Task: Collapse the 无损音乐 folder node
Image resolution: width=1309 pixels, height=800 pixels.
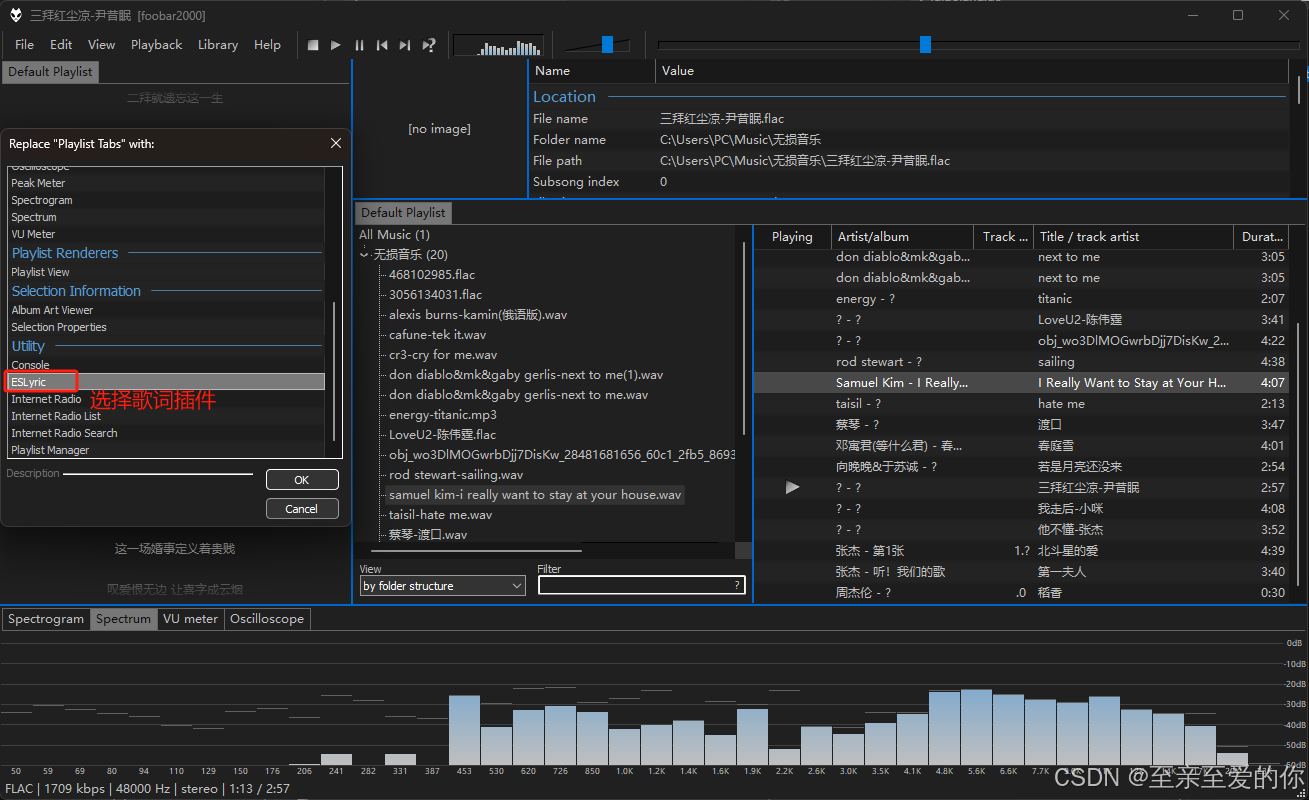Action: [x=364, y=253]
